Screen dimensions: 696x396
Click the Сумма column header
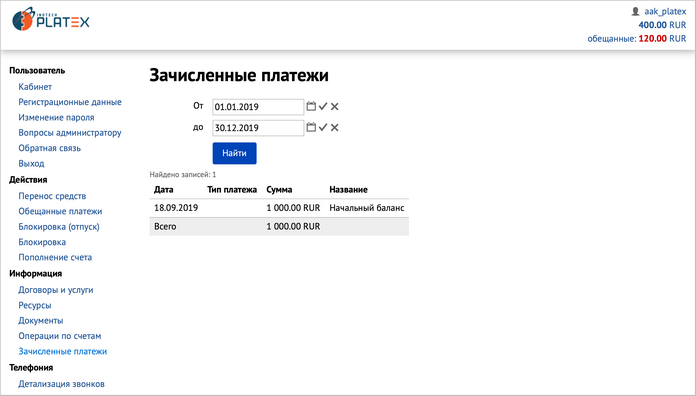(x=279, y=190)
